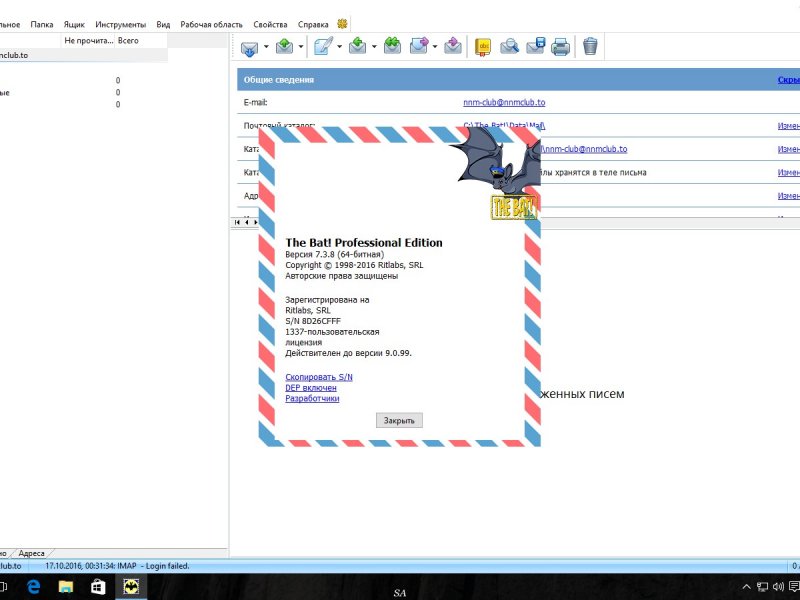Click the Reply to all double-arrow icon
The width and height of the screenshot is (800, 600).
[392, 46]
